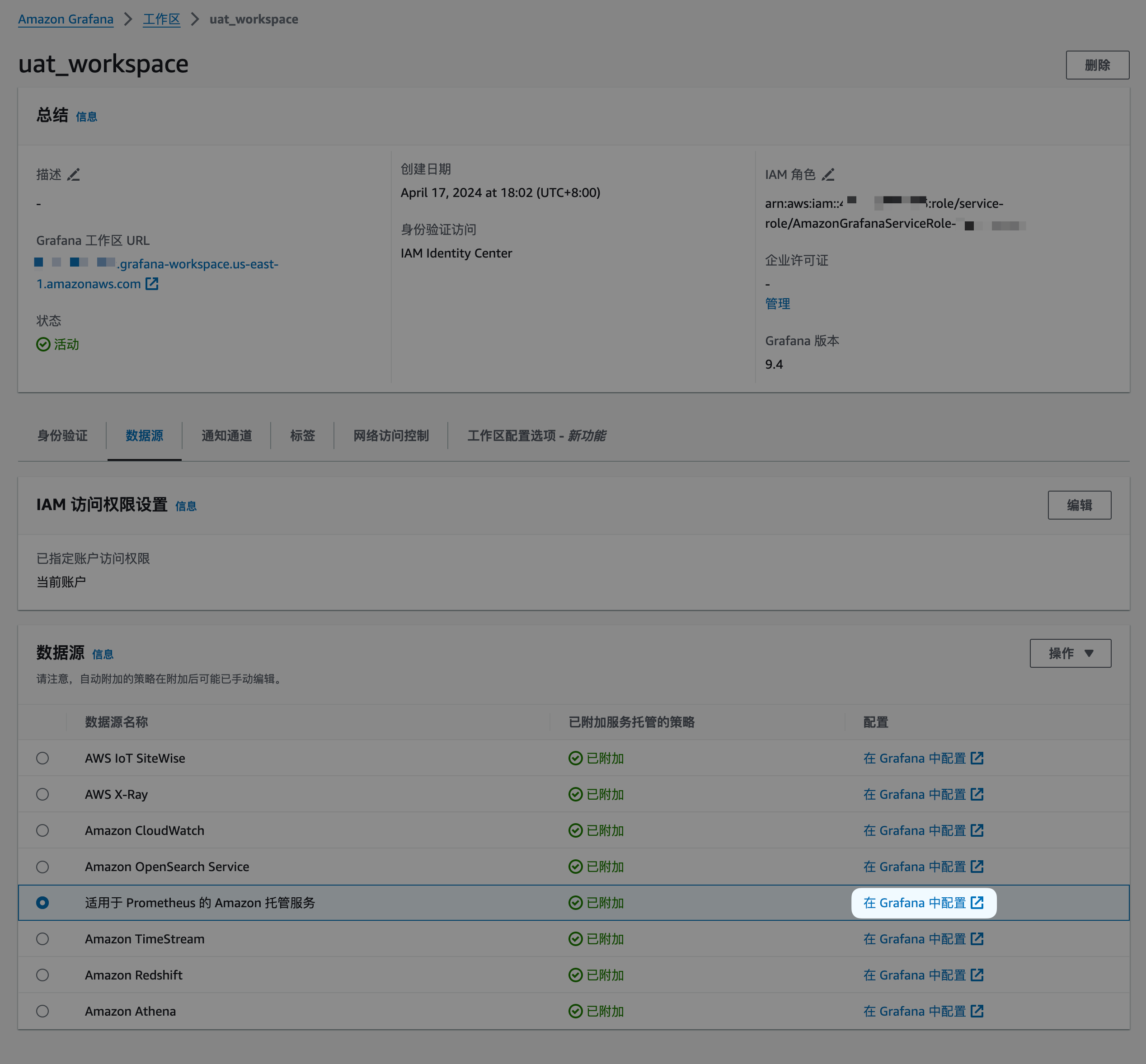Click the 活动 status check icon
Image resolution: width=1146 pixels, height=1064 pixels.
point(43,344)
